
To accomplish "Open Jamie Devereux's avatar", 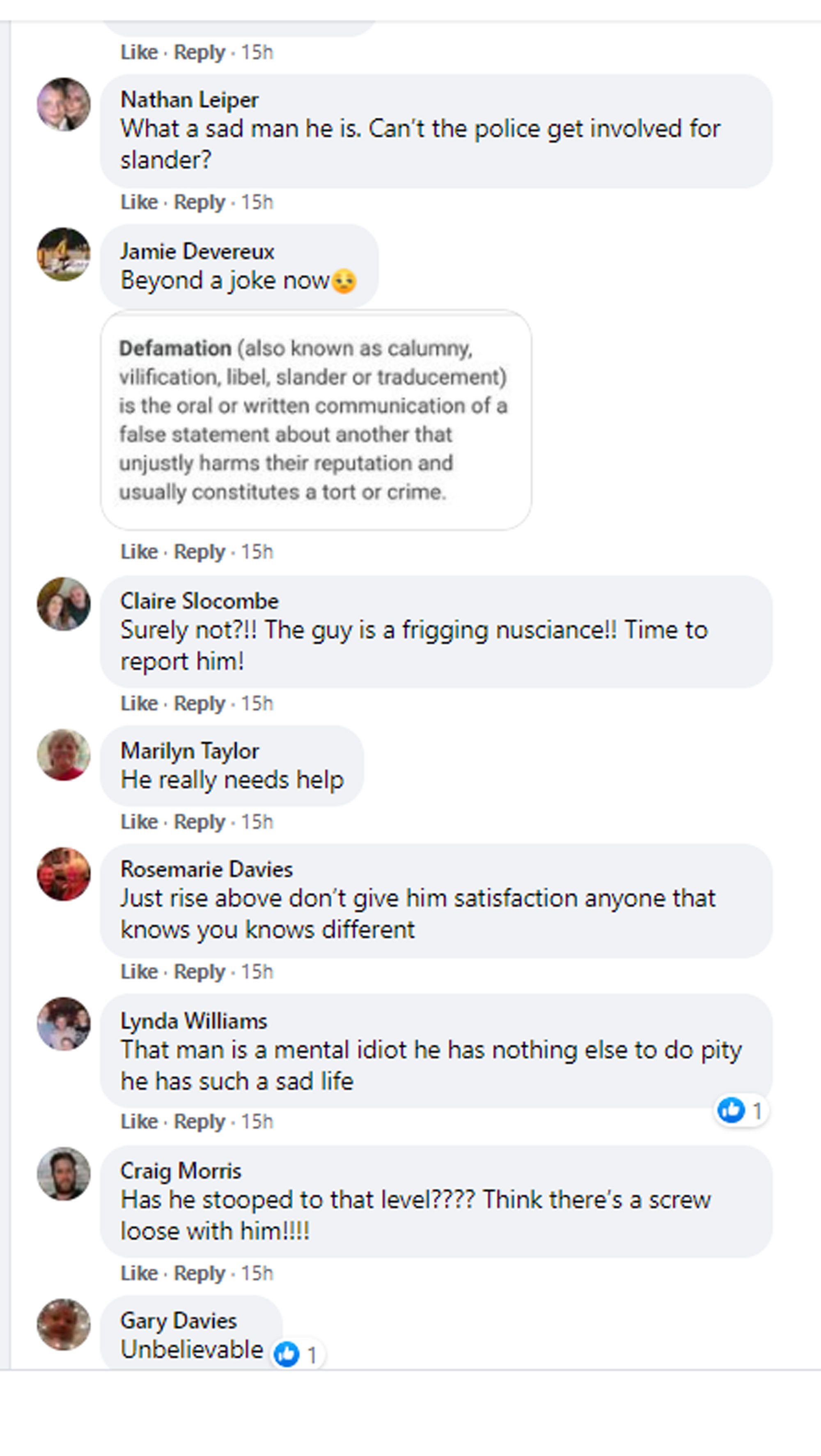I will pos(63,254).
